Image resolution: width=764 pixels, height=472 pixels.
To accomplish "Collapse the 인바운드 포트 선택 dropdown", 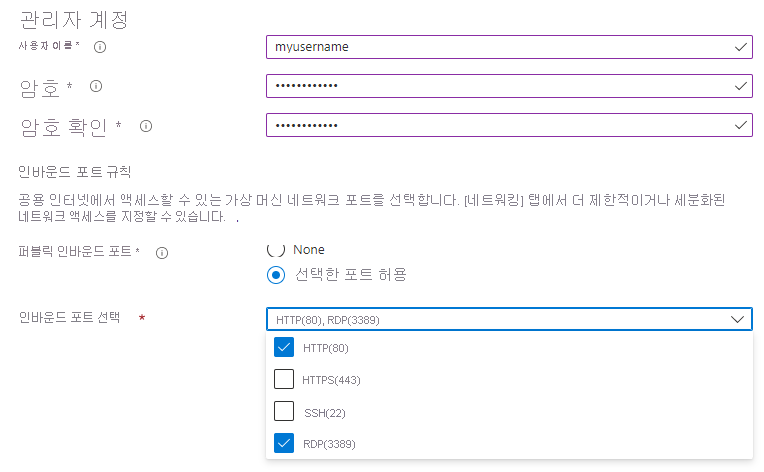I will click(737, 320).
